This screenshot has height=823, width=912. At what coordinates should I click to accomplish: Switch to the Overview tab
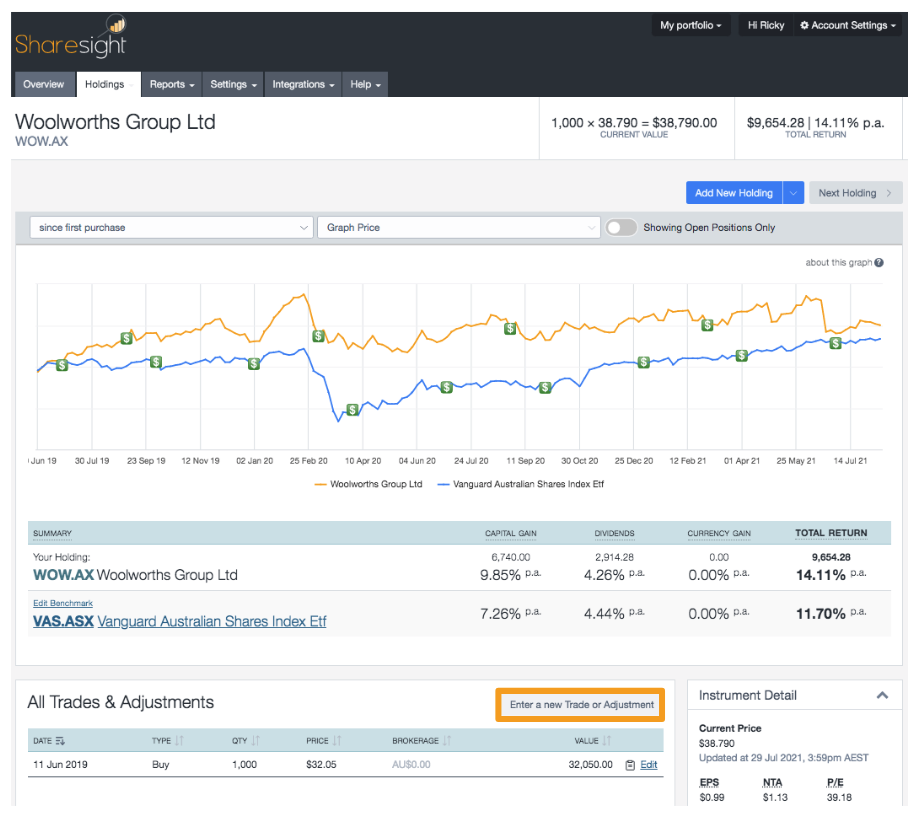click(44, 84)
